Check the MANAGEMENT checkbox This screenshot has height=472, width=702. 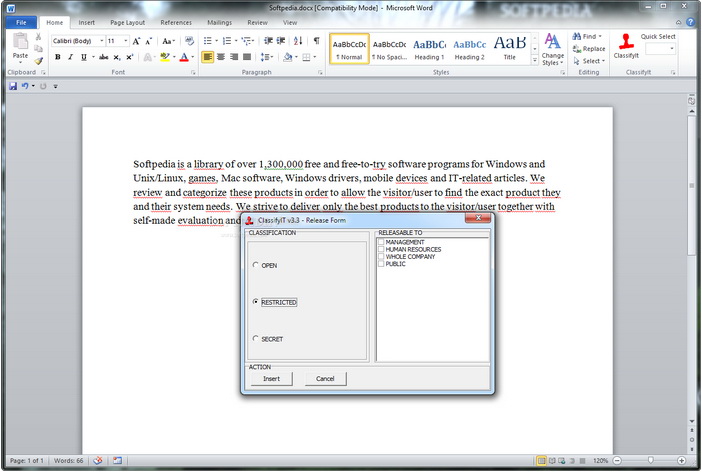click(x=381, y=242)
